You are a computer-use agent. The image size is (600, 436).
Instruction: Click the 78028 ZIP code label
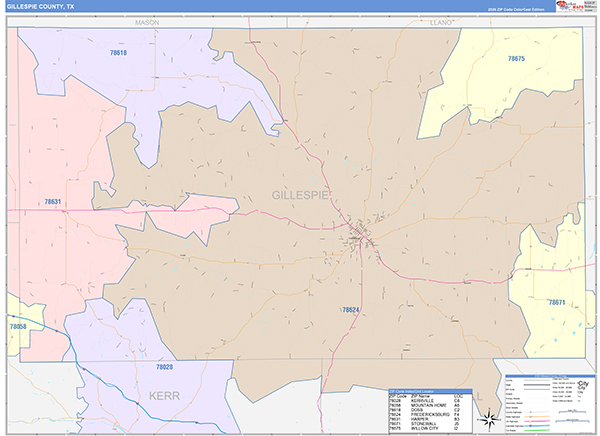click(164, 367)
